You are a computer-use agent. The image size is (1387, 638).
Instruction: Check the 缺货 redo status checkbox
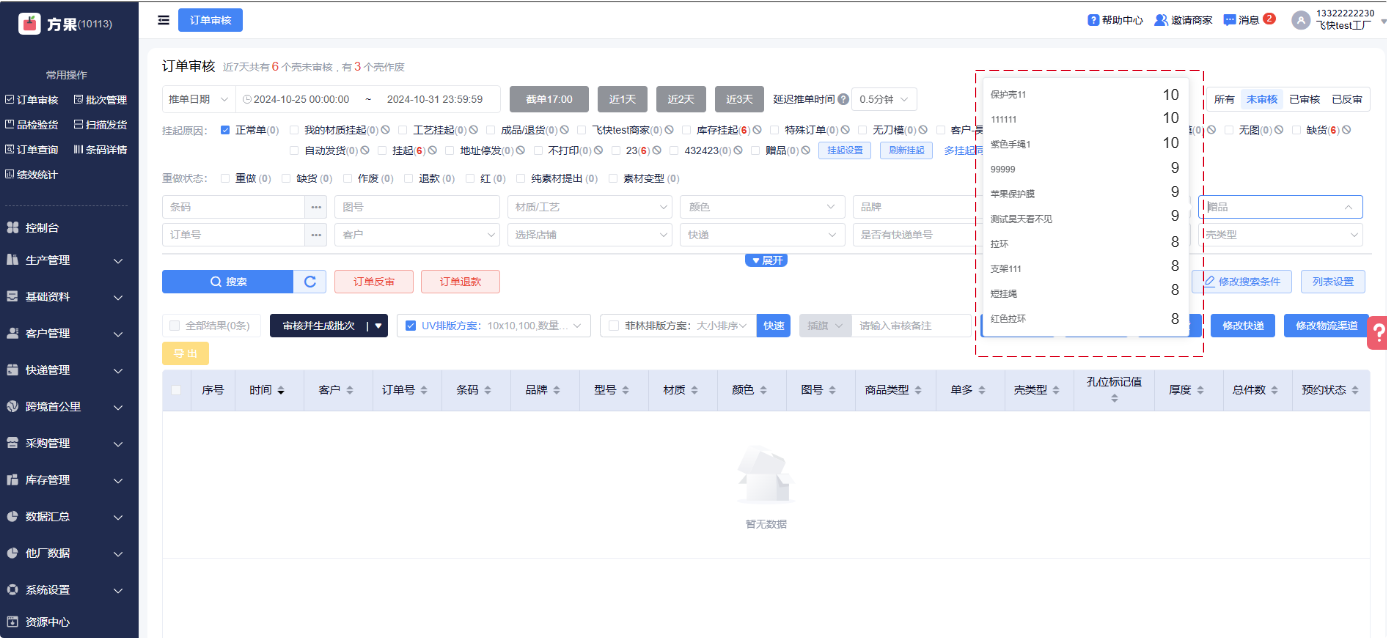click(286, 179)
